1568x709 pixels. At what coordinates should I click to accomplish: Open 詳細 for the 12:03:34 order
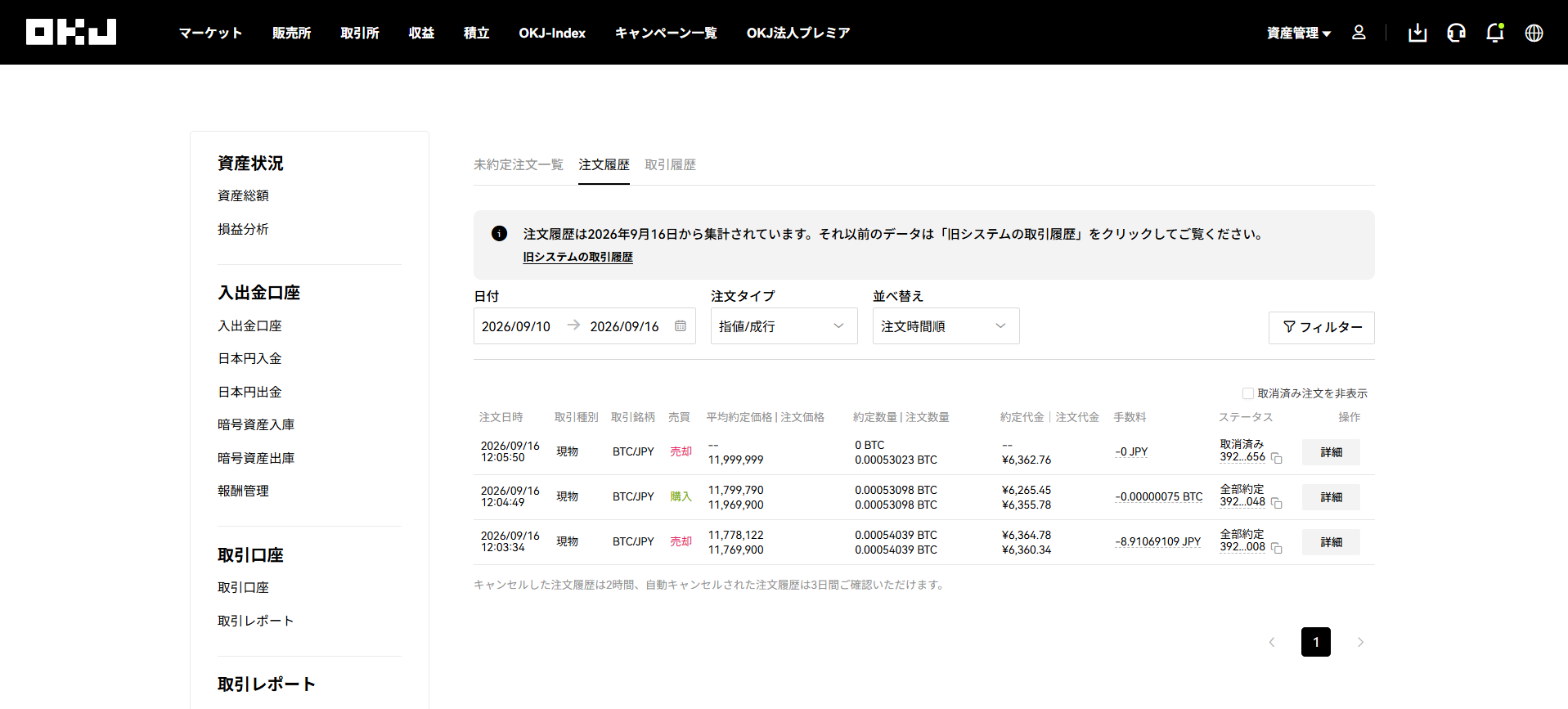click(1332, 542)
